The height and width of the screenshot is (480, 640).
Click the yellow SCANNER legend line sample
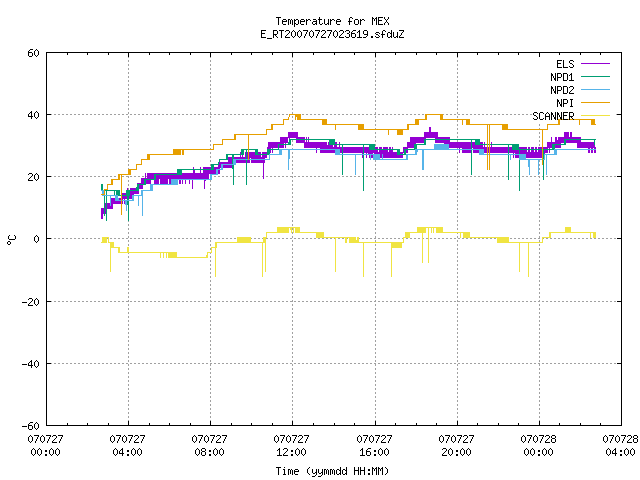pyautogui.click(x=595, y=116)
